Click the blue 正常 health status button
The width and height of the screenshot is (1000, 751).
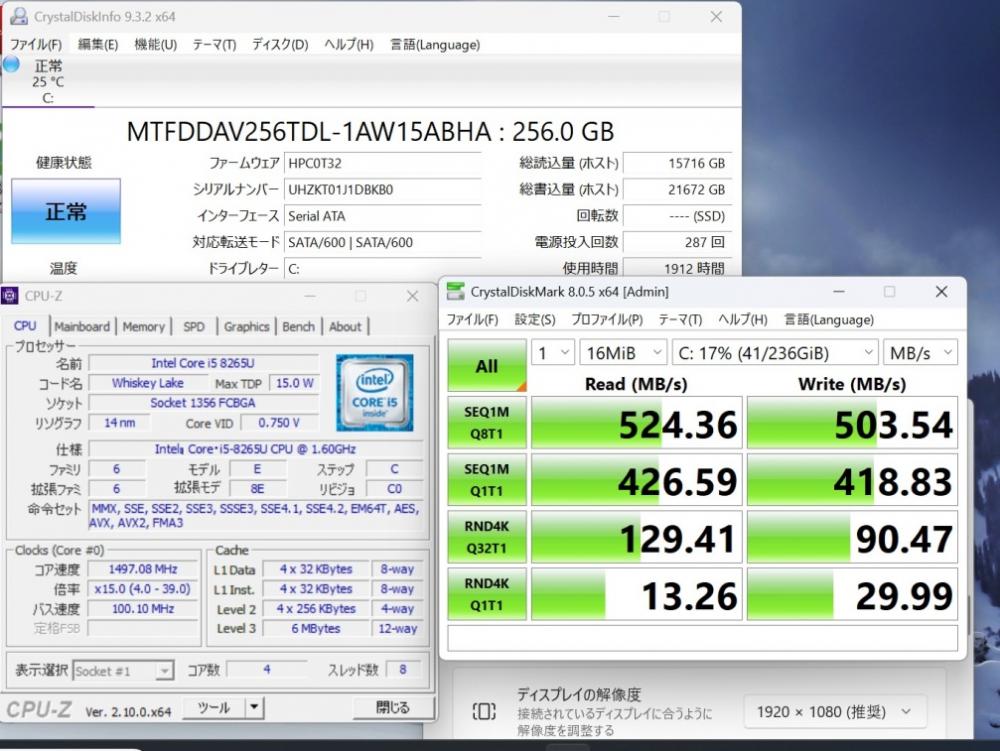66,211
